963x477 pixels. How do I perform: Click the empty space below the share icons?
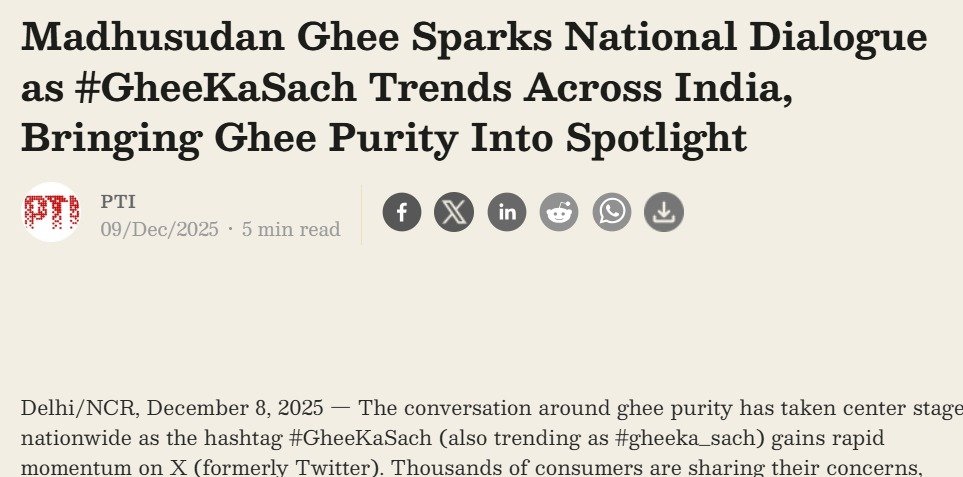[532, 307]
